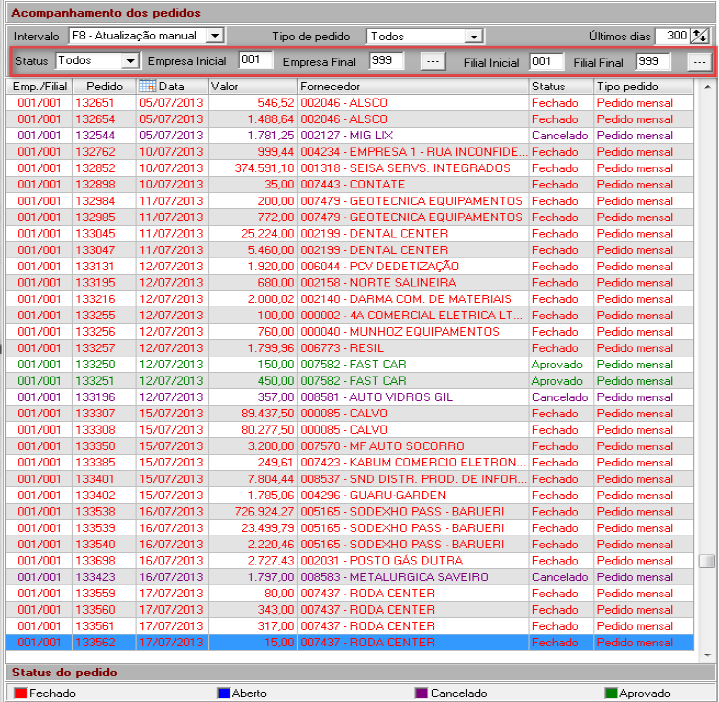Select order 133257 RESIL row

tap(349, 348)
